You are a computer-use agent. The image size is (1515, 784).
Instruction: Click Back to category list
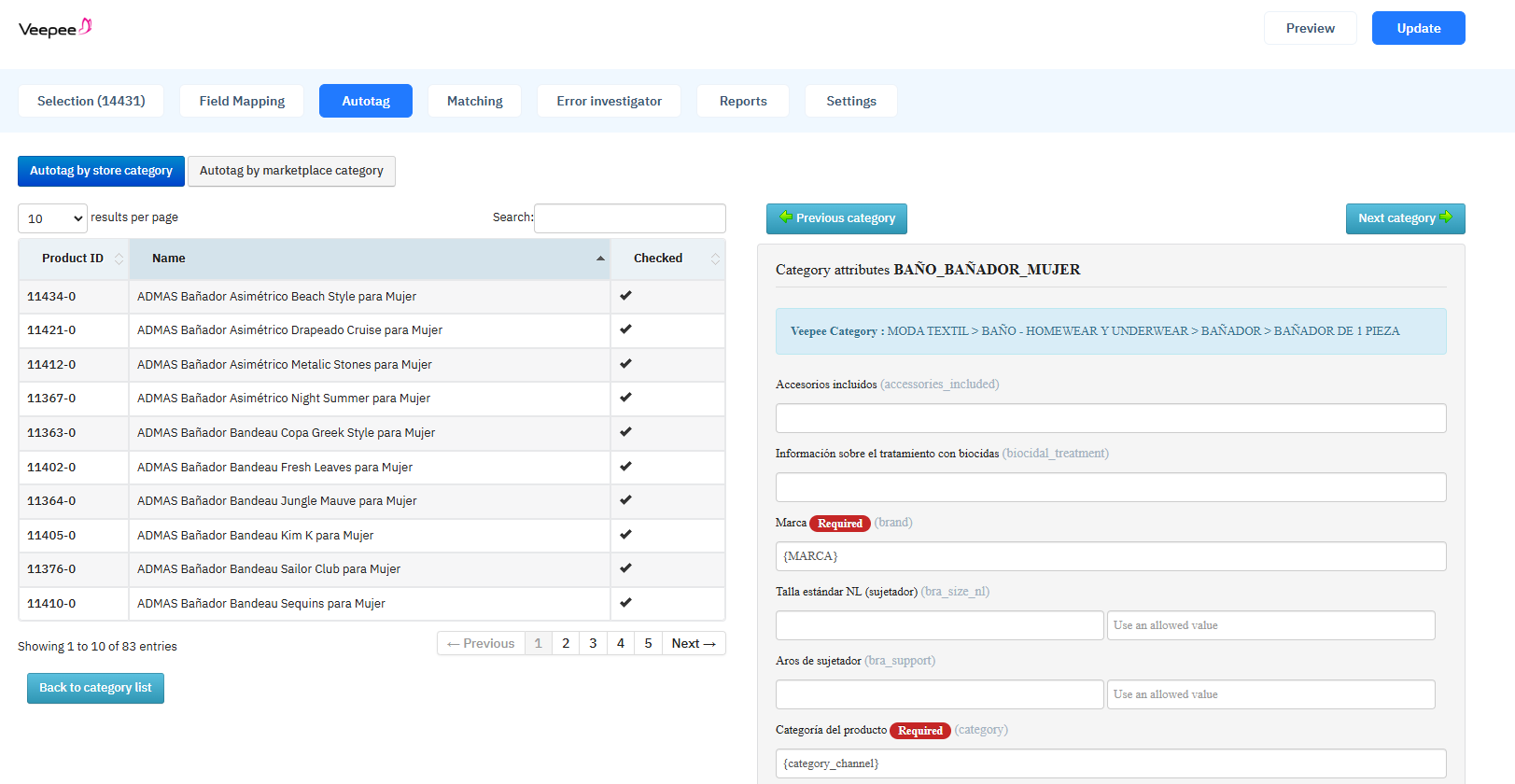95,688
